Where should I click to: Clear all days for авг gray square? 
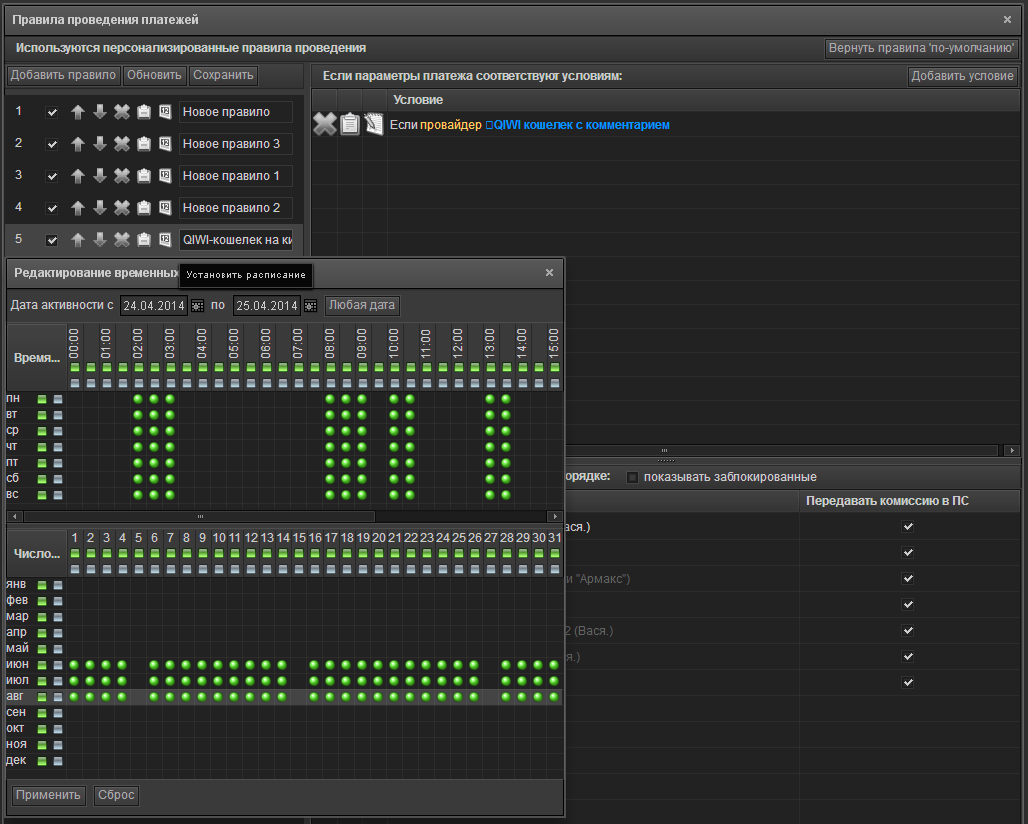coord(58,697)
